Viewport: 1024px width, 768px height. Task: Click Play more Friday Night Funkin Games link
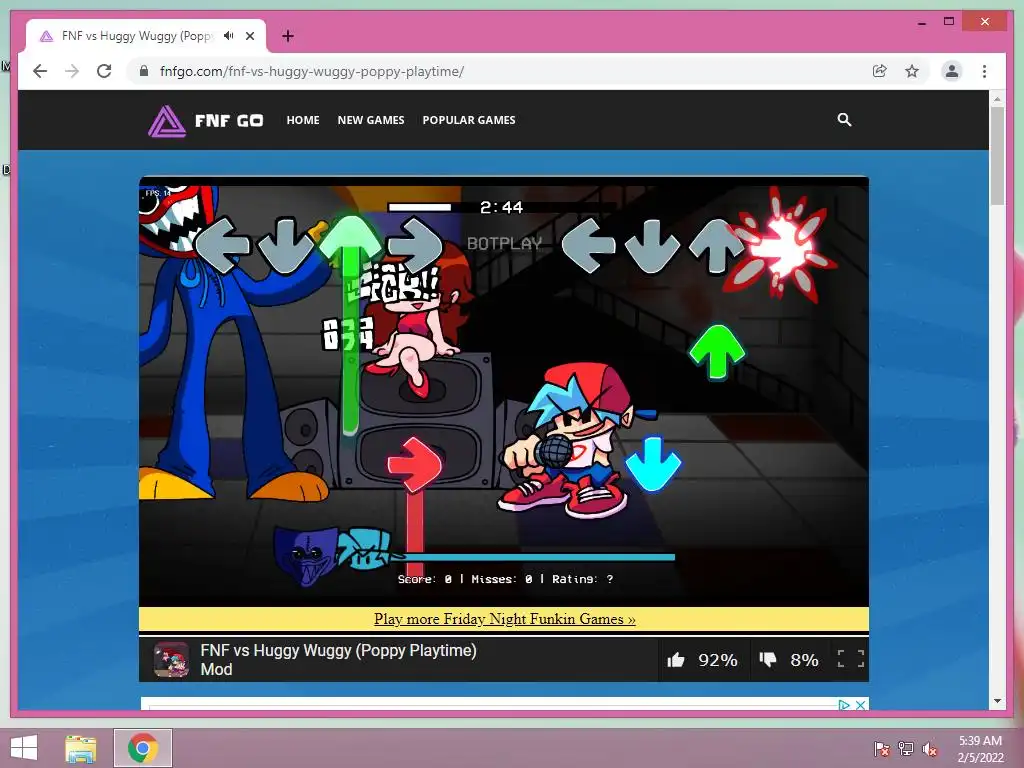click(x=504, y=618)
